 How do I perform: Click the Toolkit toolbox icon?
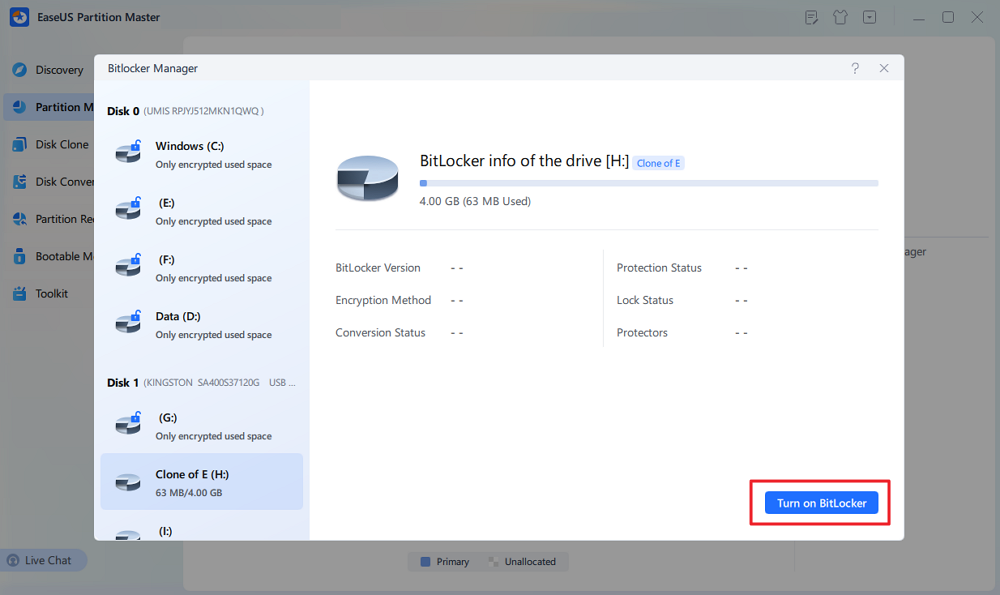click(x=20, y=293)
